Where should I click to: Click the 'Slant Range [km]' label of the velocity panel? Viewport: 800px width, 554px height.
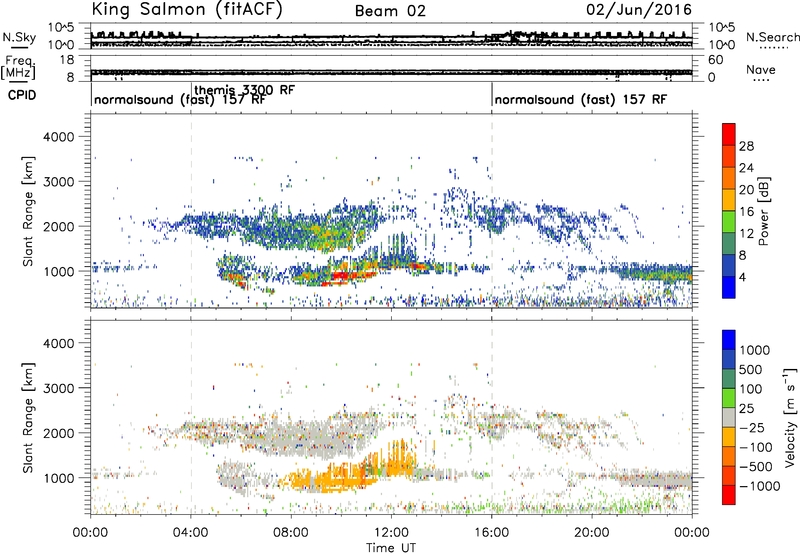(x=28, y=417)
